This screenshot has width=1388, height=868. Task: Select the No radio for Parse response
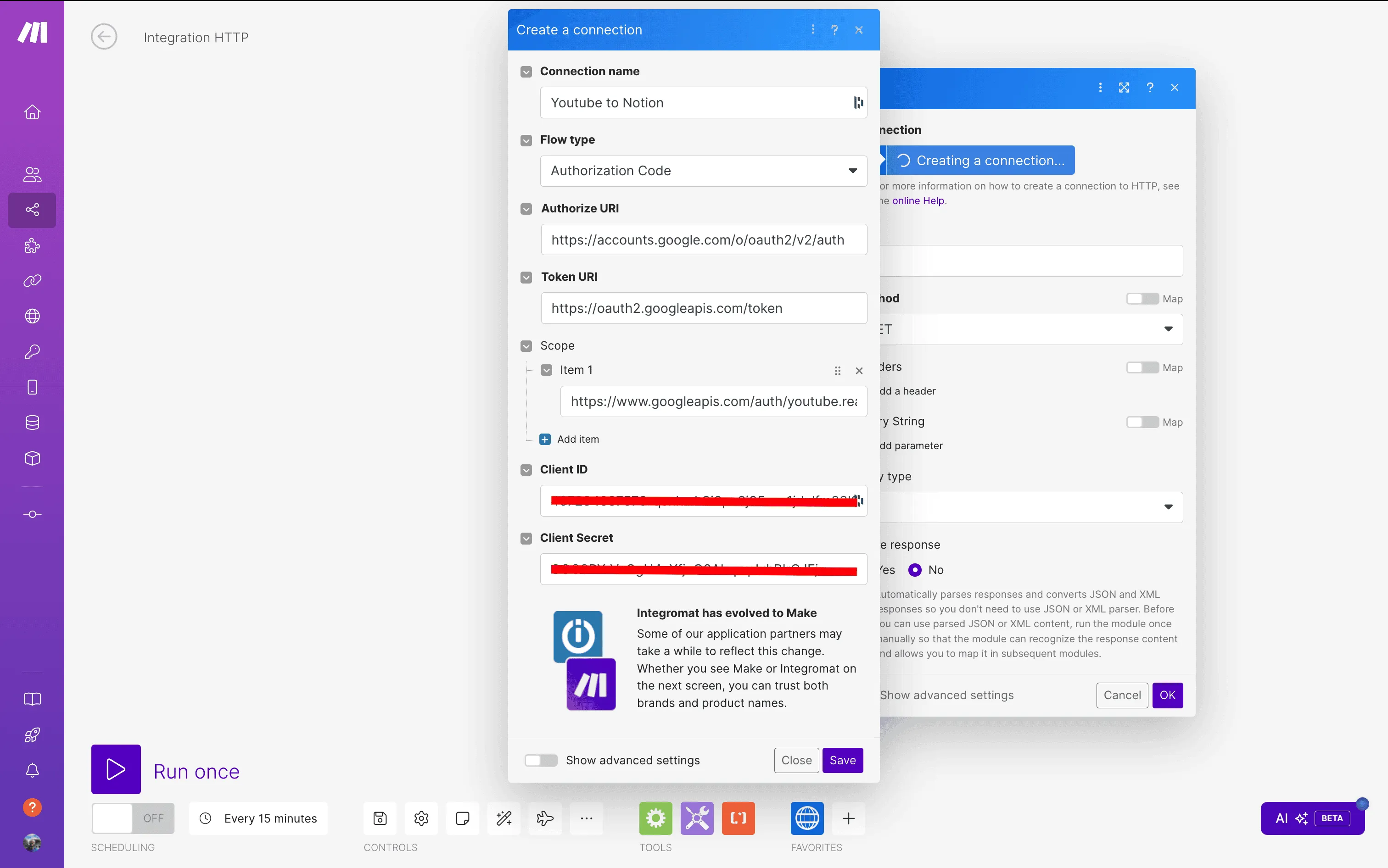(x=915, y=571)
